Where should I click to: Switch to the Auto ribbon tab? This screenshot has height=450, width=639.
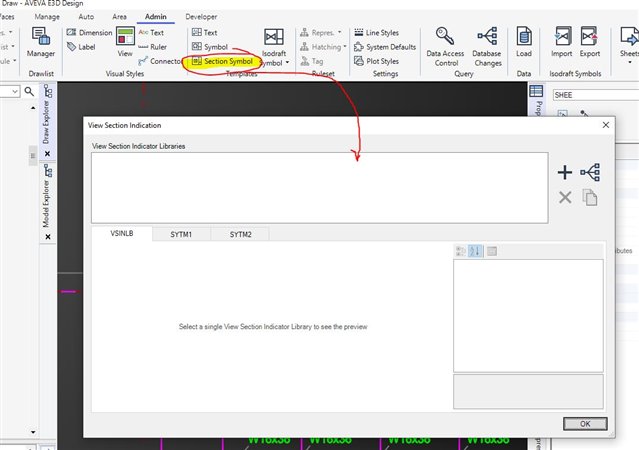coord(86,17)
